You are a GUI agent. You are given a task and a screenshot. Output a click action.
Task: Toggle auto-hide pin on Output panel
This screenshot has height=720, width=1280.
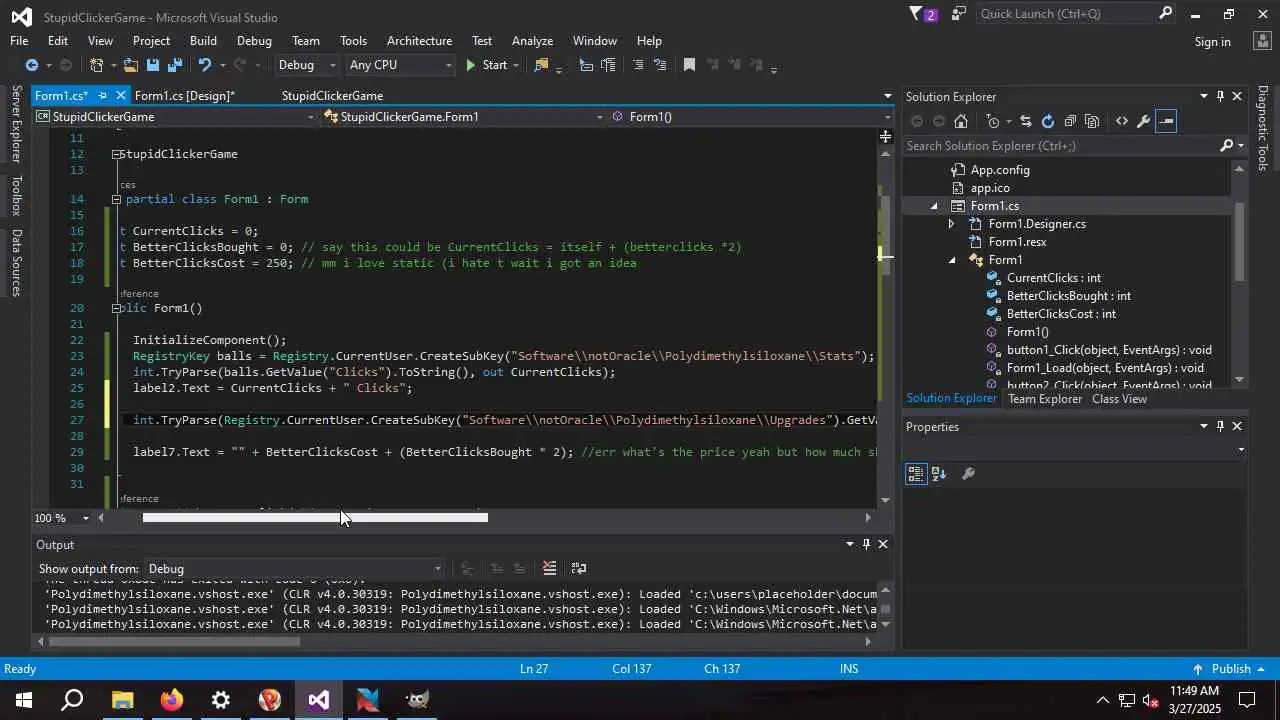pos(866,544)
